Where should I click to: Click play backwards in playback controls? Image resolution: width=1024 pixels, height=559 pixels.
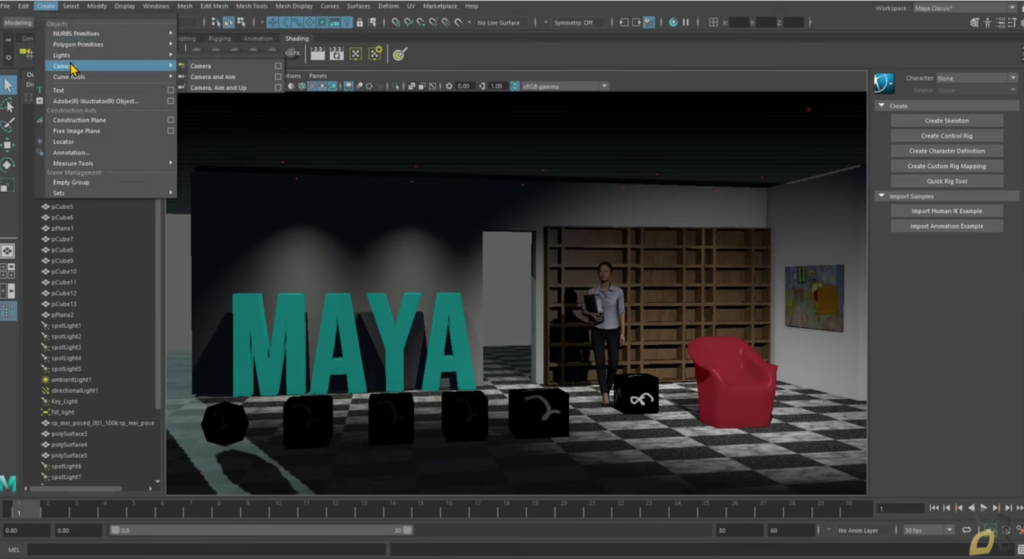[x=971, y=507]
